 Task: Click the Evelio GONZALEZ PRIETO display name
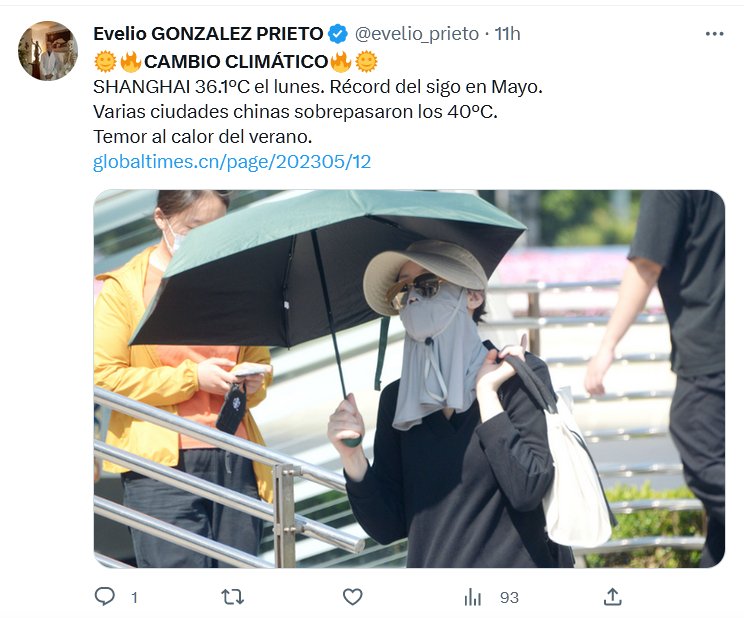[208, 34]
